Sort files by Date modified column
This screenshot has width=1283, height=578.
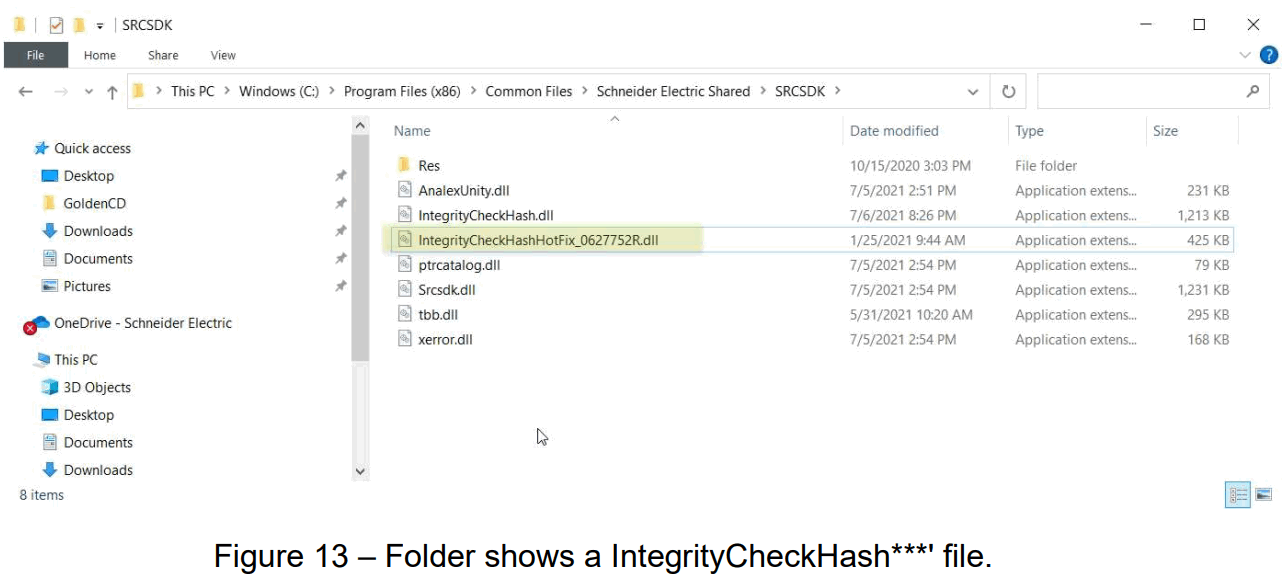coord(893,131)
